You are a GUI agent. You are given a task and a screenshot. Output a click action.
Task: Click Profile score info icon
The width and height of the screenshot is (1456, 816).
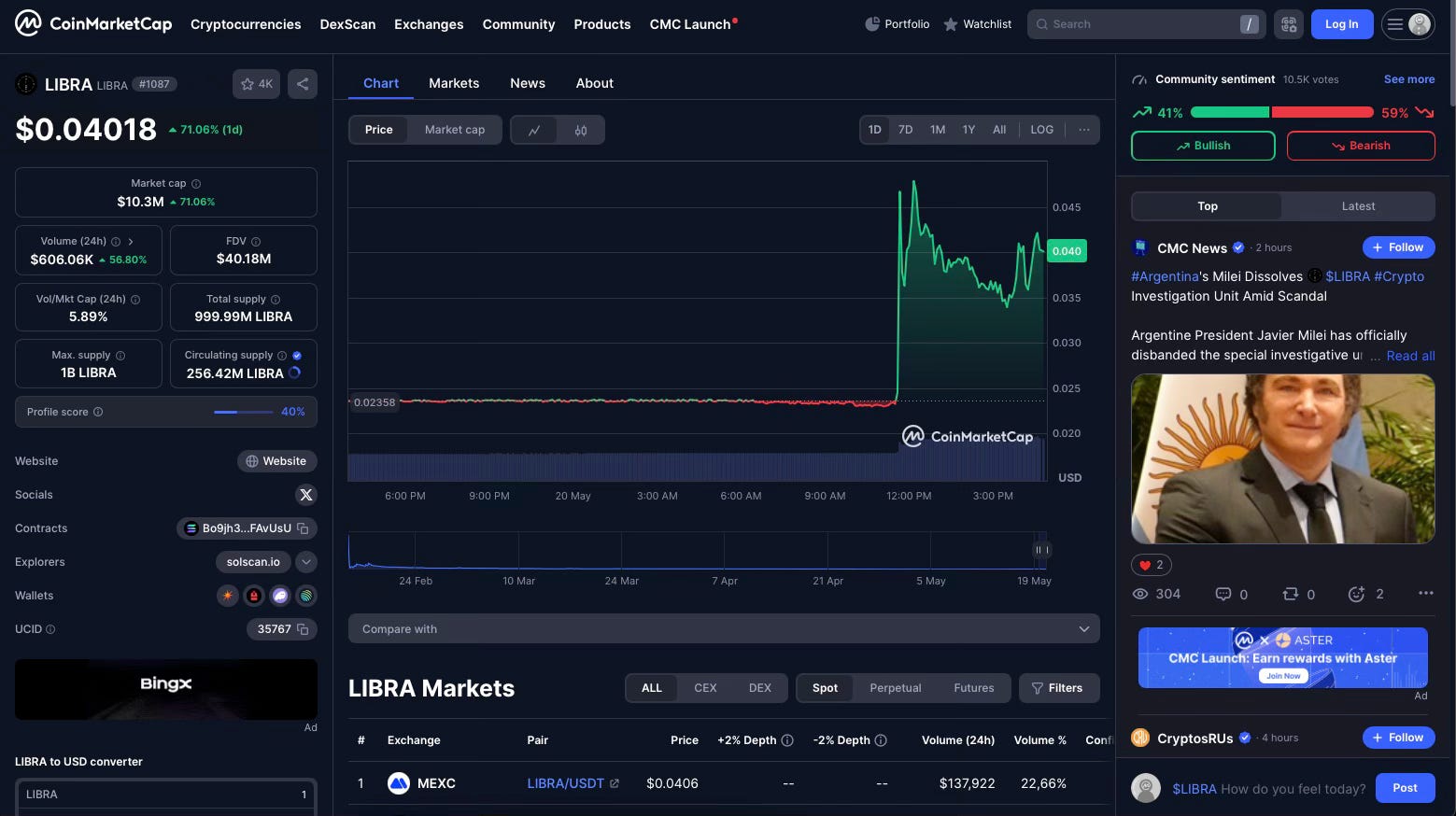click(x=98, y=412)
